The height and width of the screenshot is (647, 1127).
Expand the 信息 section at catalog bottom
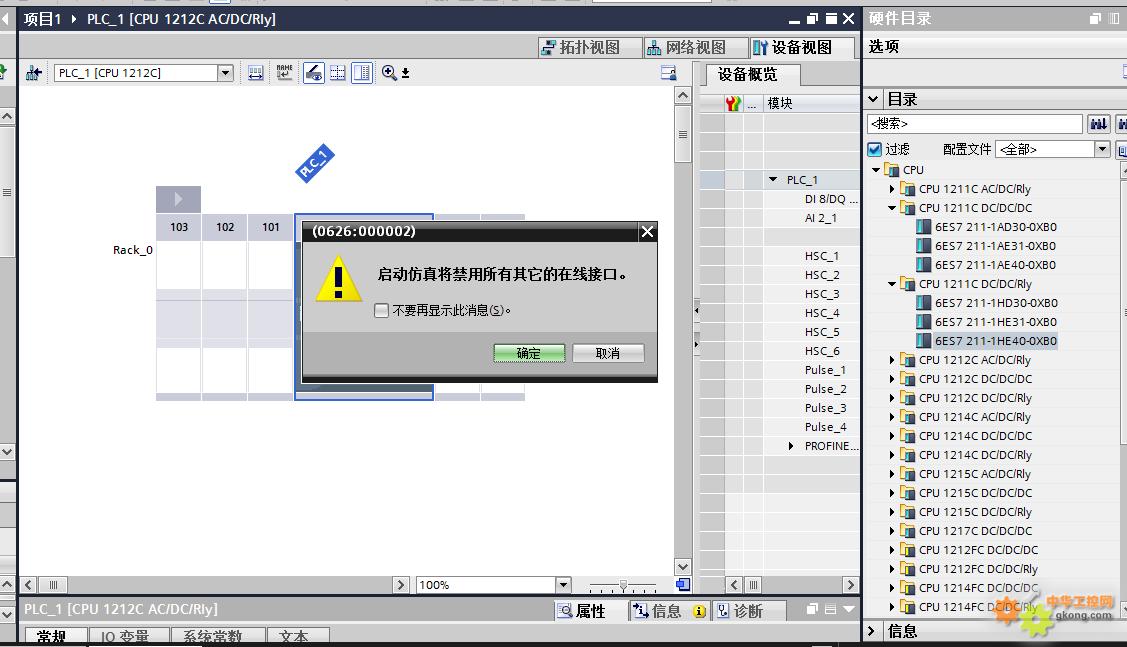(x=872, y=630)
